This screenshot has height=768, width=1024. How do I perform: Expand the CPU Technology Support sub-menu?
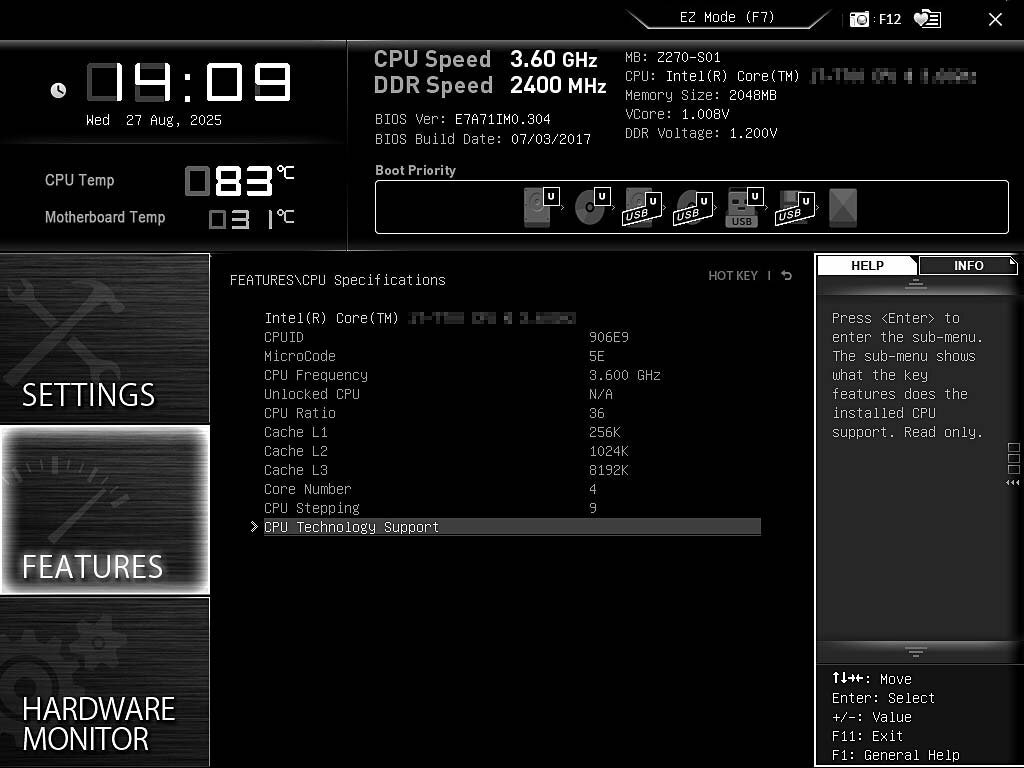[x=351, y=527]
